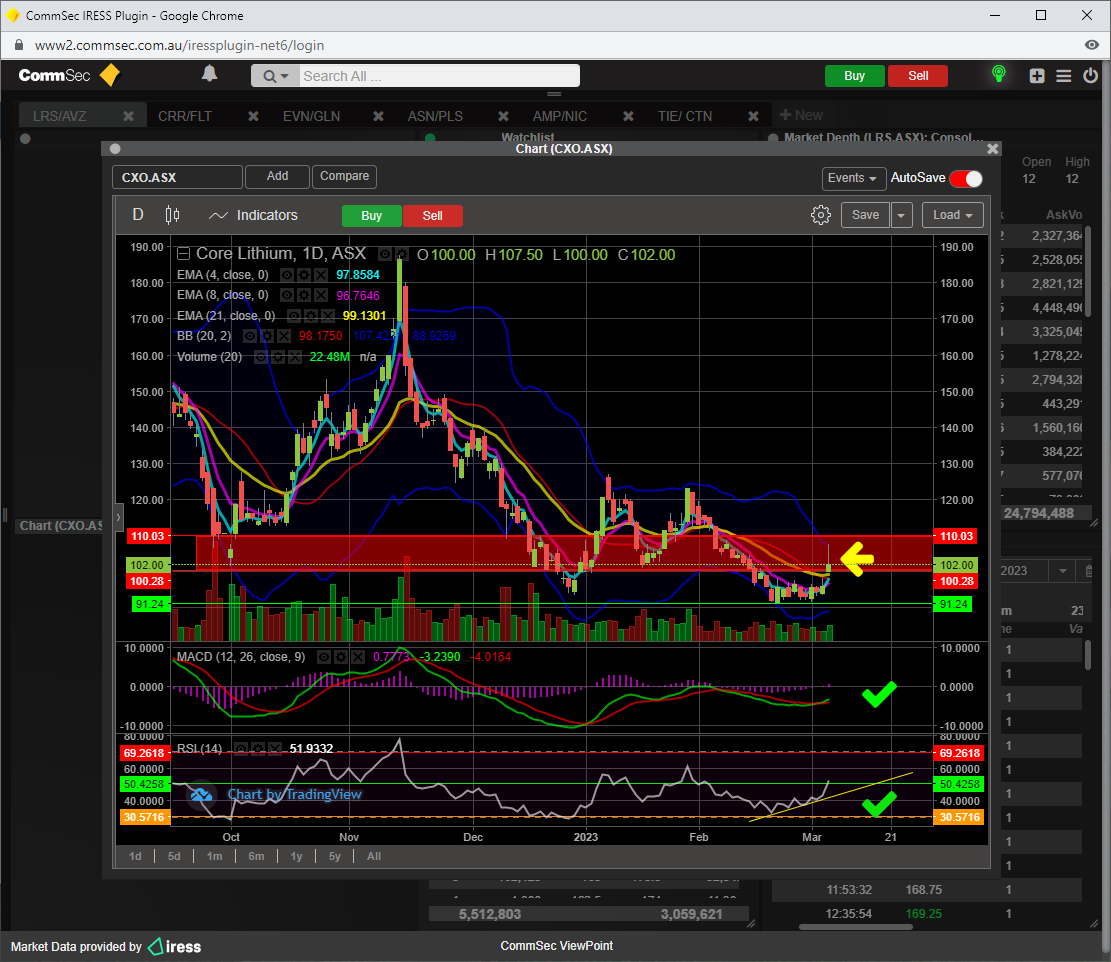Open Core Lithium series settings gear
1111x962 pixels.
pos(402,254)
